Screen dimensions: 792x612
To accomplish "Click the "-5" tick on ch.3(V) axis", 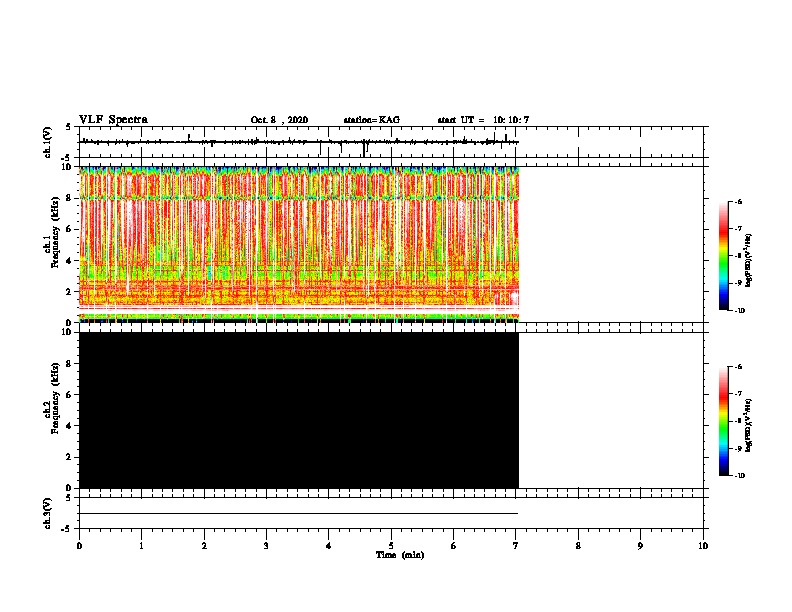I will click(x=67, y=529).
